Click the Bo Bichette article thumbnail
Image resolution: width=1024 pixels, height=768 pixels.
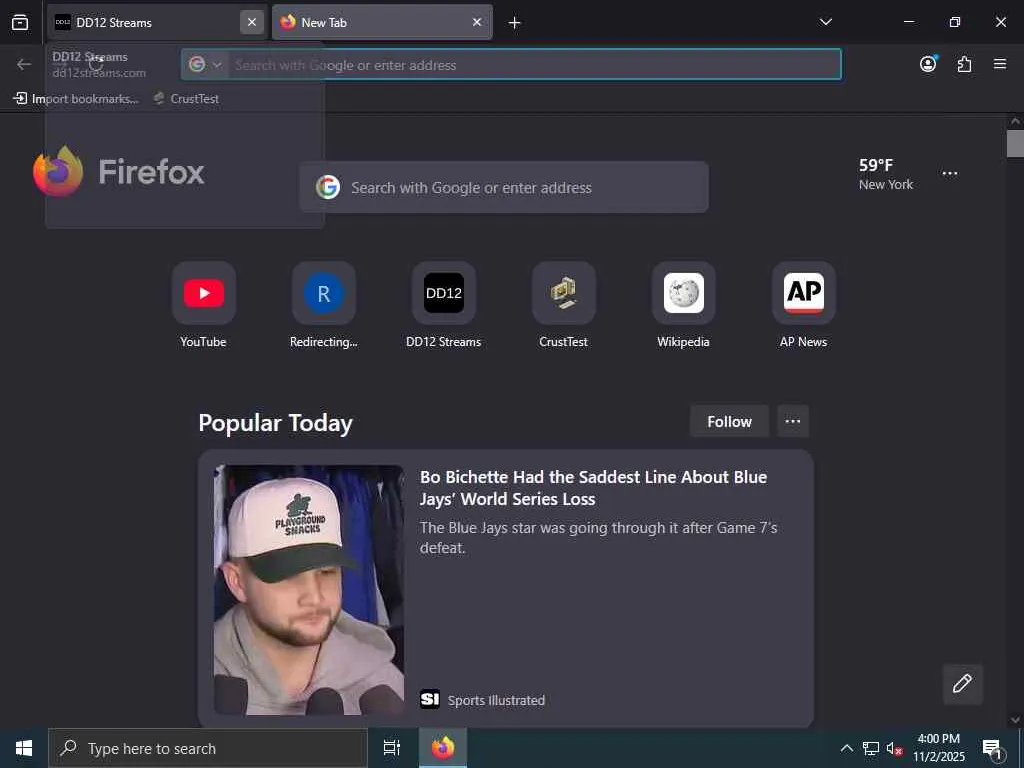tap(309, 590)
